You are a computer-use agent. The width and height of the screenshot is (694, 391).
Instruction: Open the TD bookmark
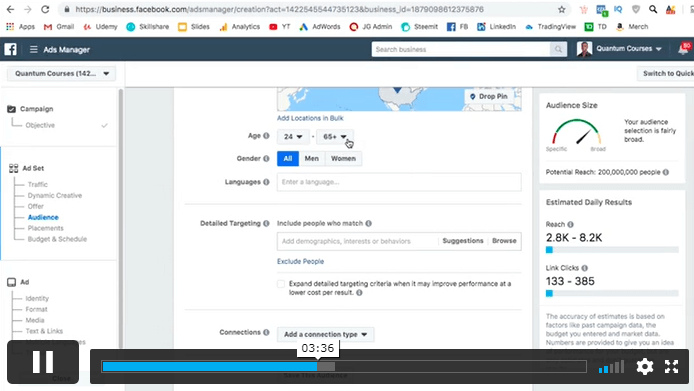coord(596,27)
